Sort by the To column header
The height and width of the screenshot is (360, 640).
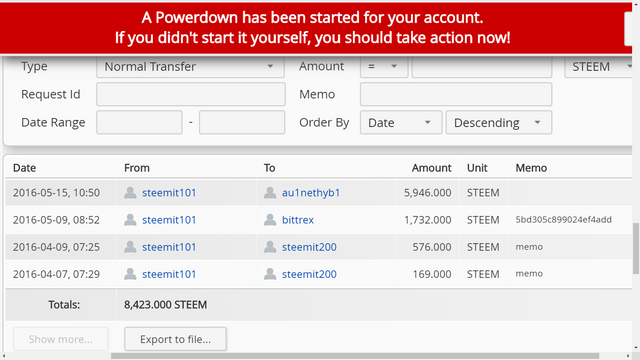point(269,168)
